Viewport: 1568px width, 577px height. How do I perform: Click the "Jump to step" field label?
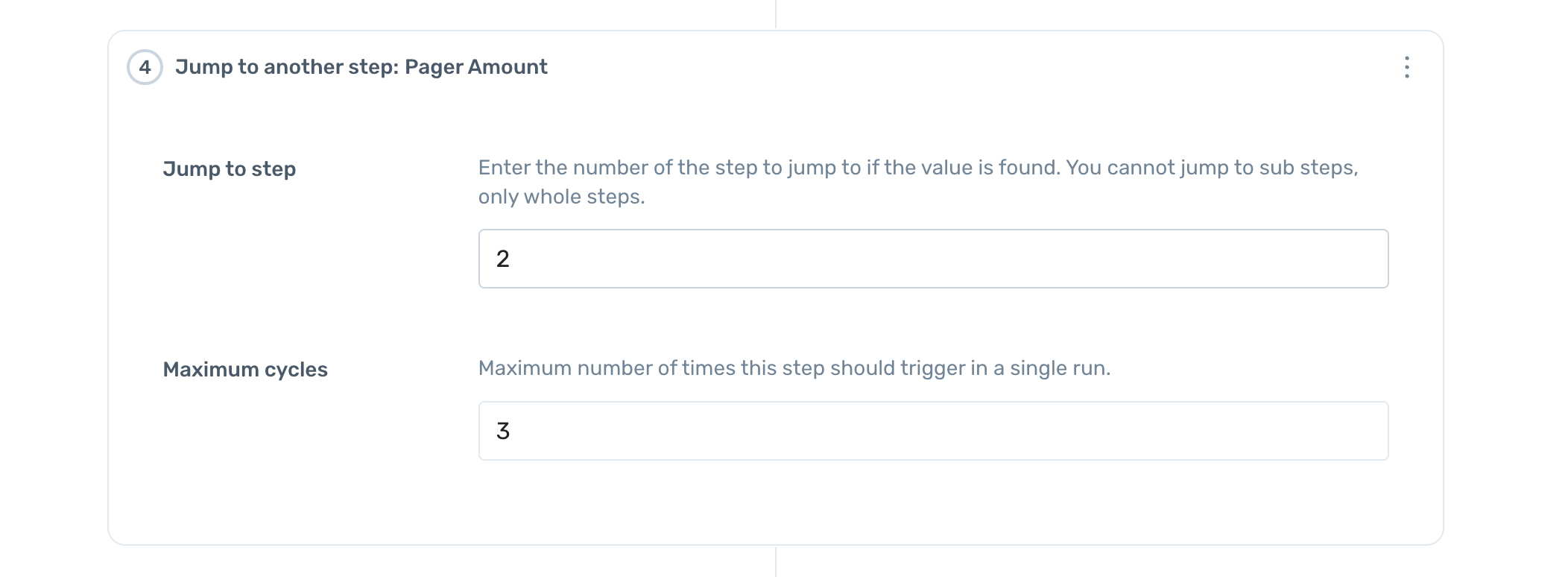tap(230, 169)
